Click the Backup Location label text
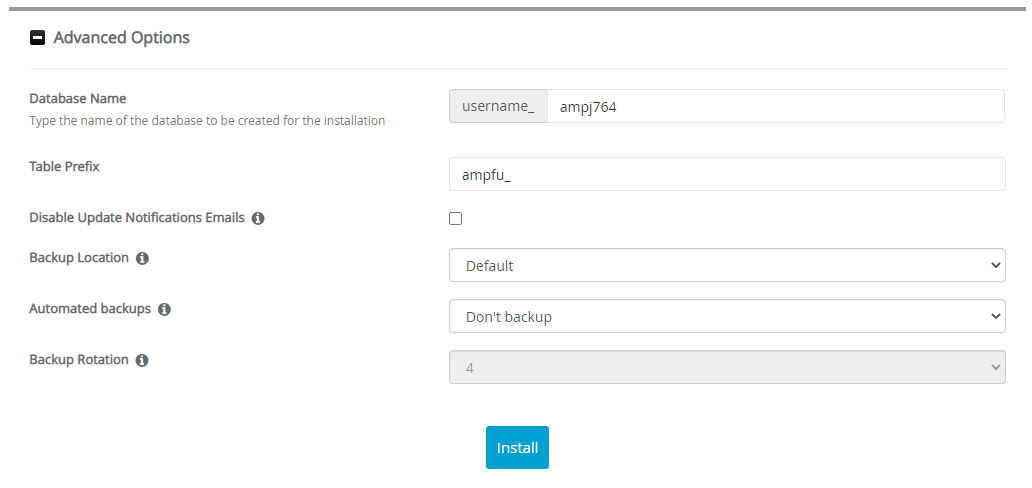The width and height of the screenshot is (1032, 488). coord(79,258)
